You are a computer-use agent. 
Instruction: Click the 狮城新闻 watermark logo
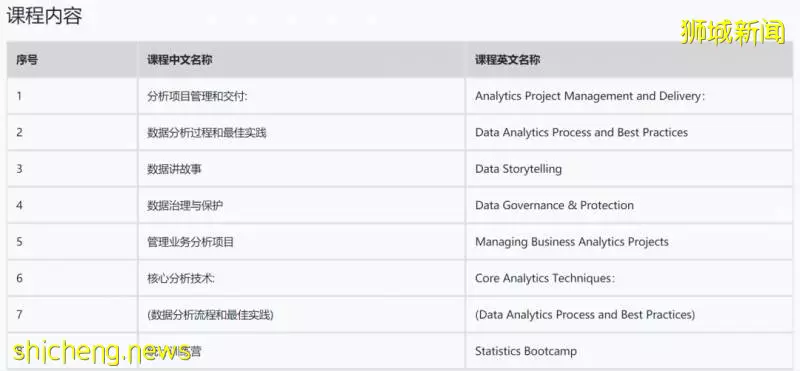tap(733, 32)
